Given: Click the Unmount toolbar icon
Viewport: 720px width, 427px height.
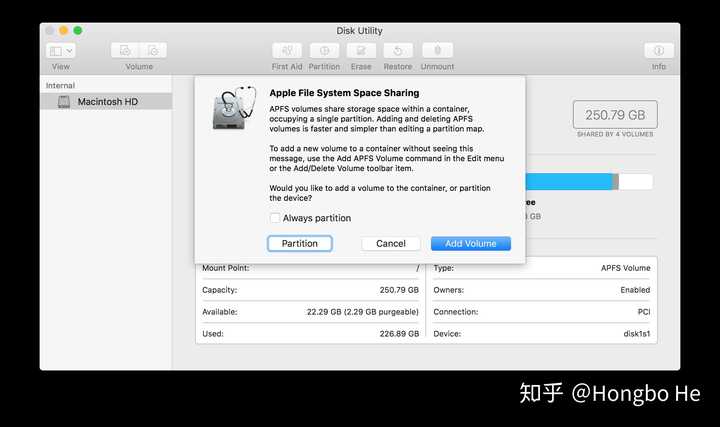Looking at the screenshot, I should click(x=437, y=51).
